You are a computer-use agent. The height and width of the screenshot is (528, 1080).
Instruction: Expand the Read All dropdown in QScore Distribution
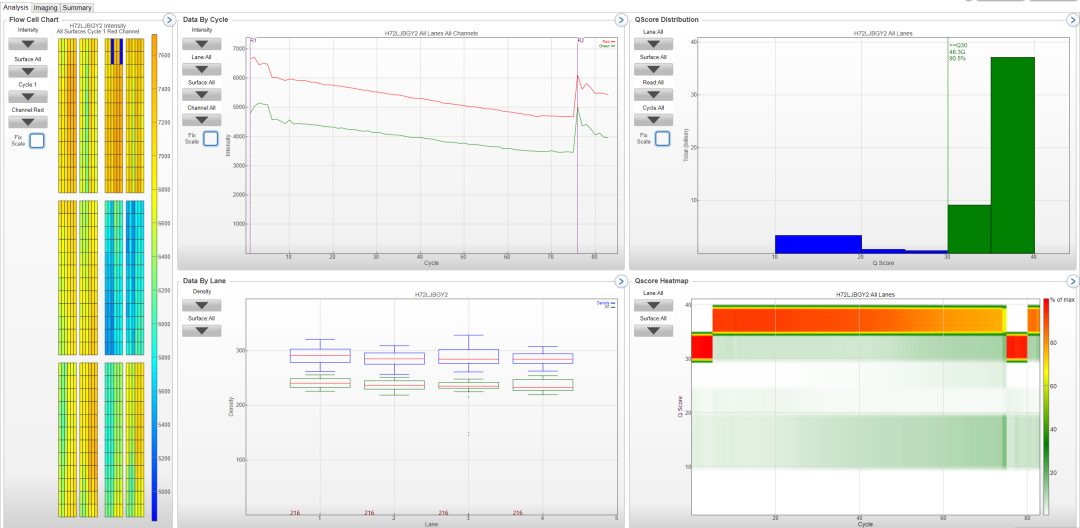point(654,96)
